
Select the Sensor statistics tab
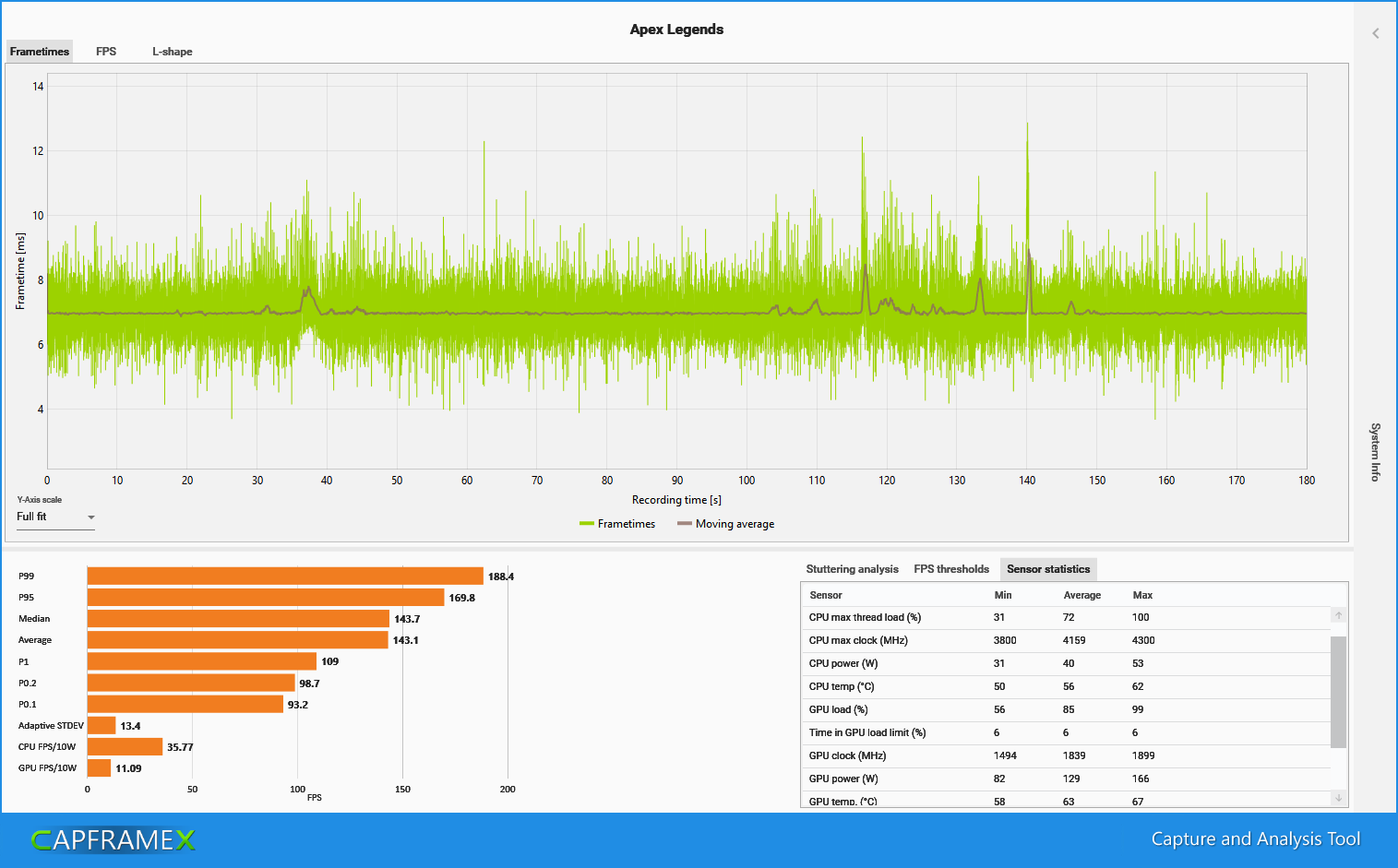tap(1048, 569)
